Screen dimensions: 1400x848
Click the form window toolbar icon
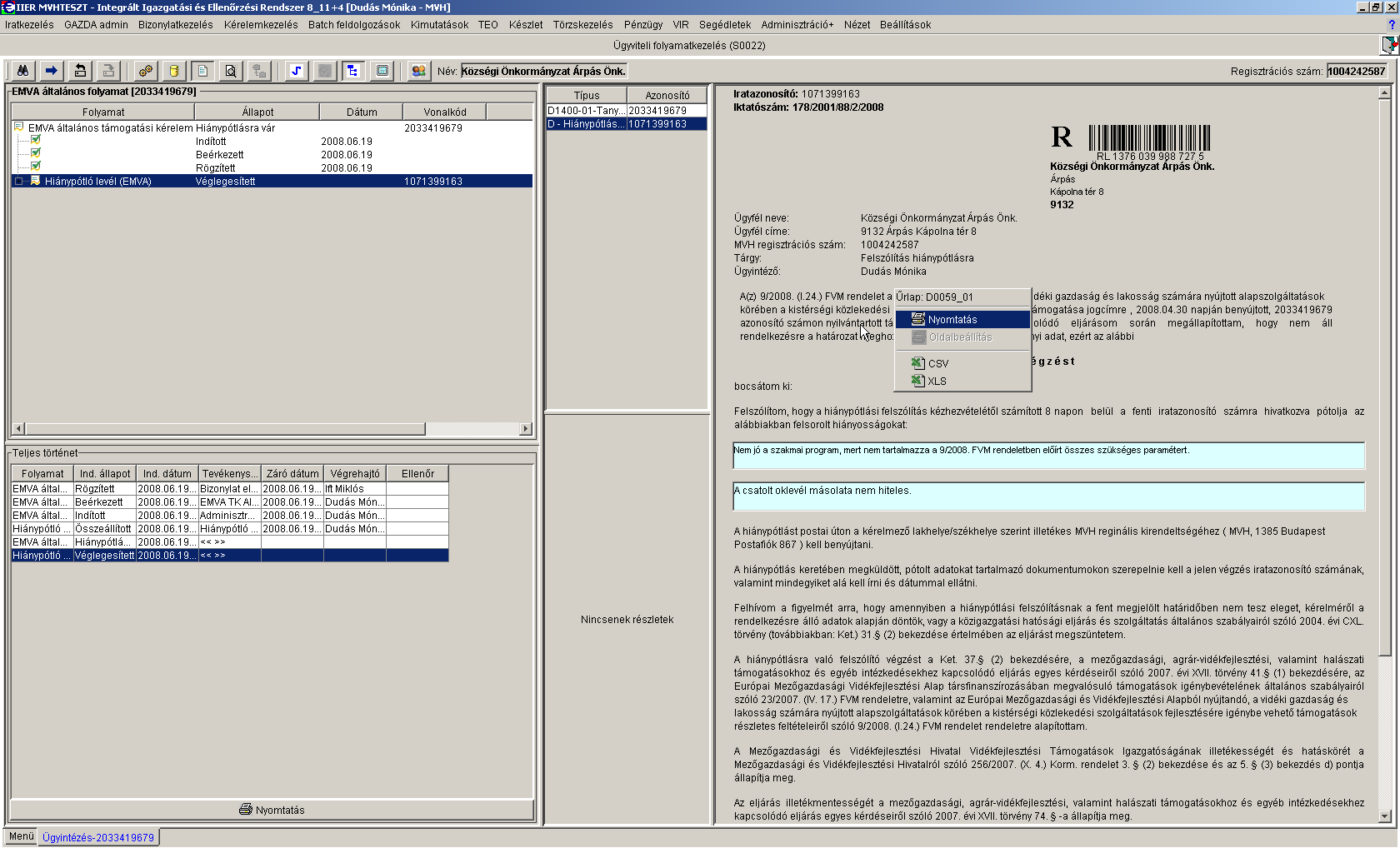coord(382,71)
